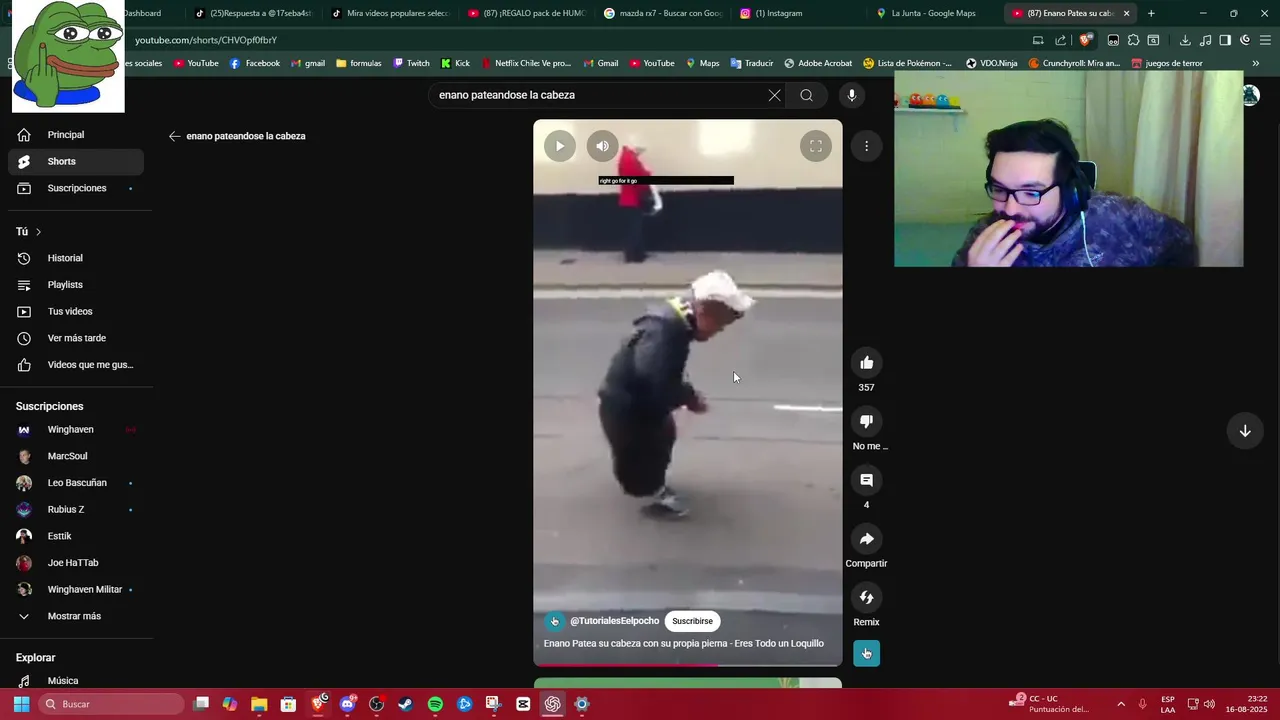The image size is (1280, 720).
Task: Open Tus videos
Action: (76, 312)
